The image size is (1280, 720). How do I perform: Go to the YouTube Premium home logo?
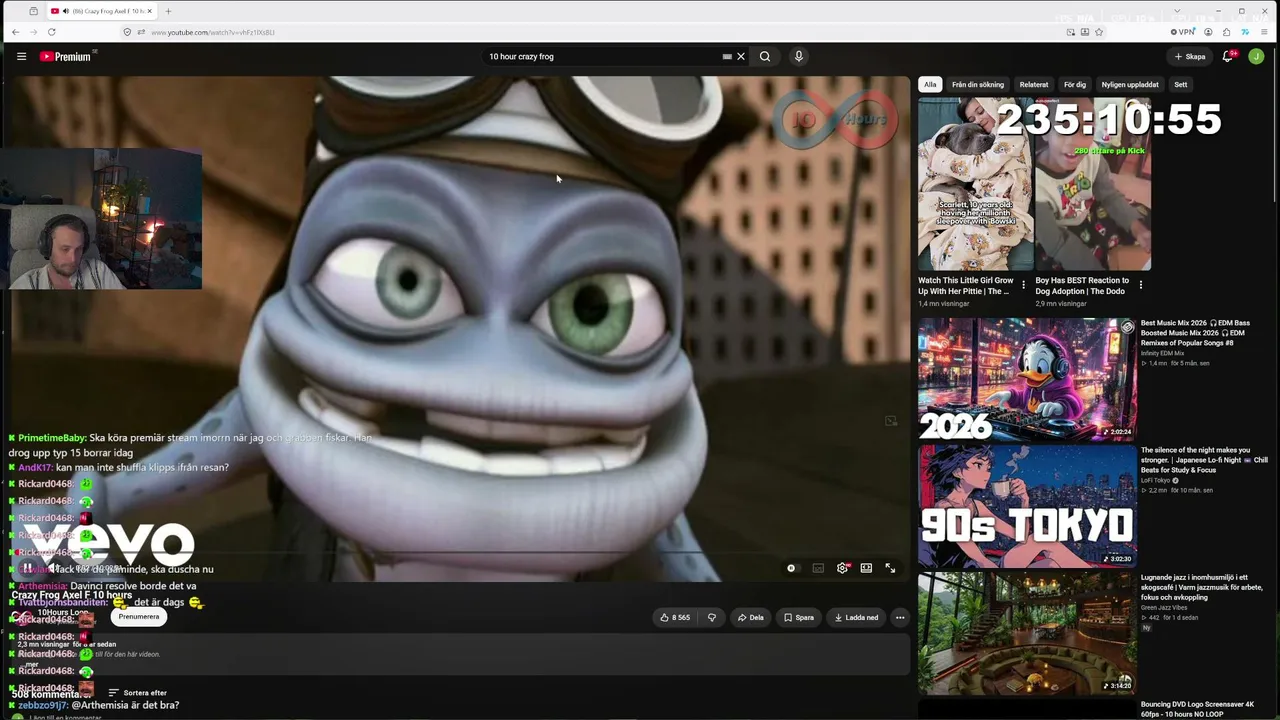(66, 56)
